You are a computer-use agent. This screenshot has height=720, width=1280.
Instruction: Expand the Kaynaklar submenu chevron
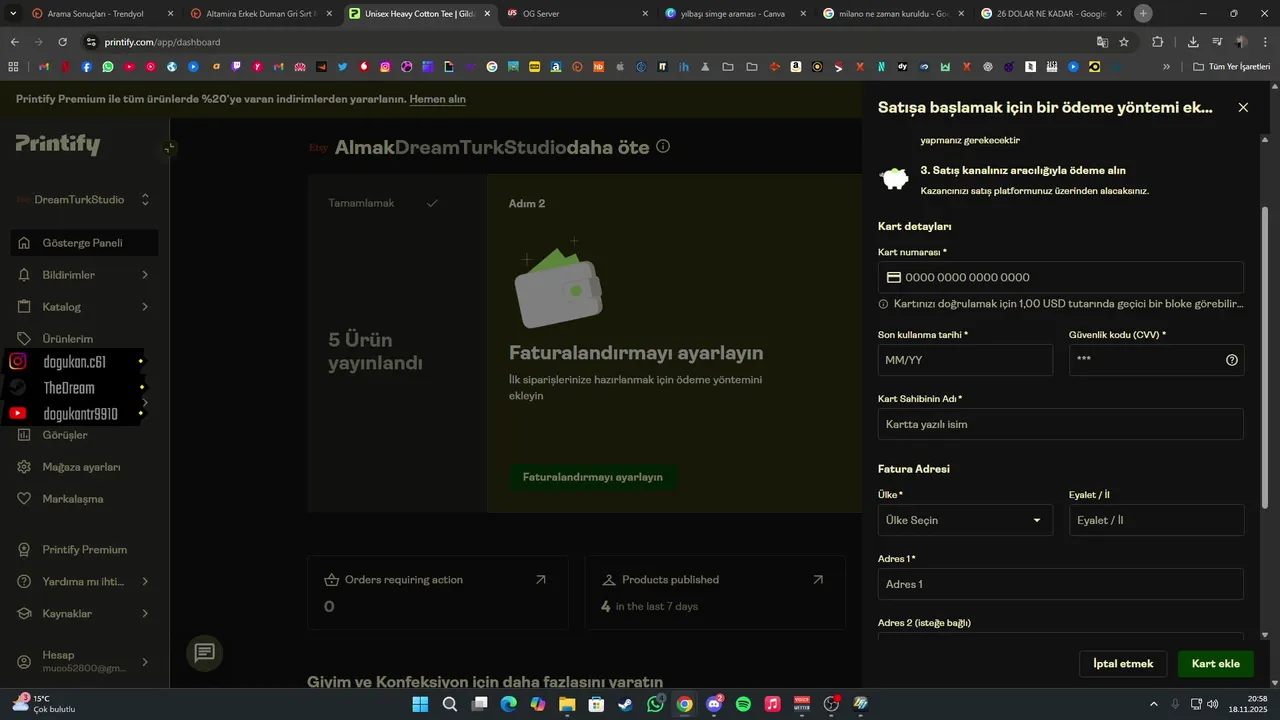[x=145, y=613]
